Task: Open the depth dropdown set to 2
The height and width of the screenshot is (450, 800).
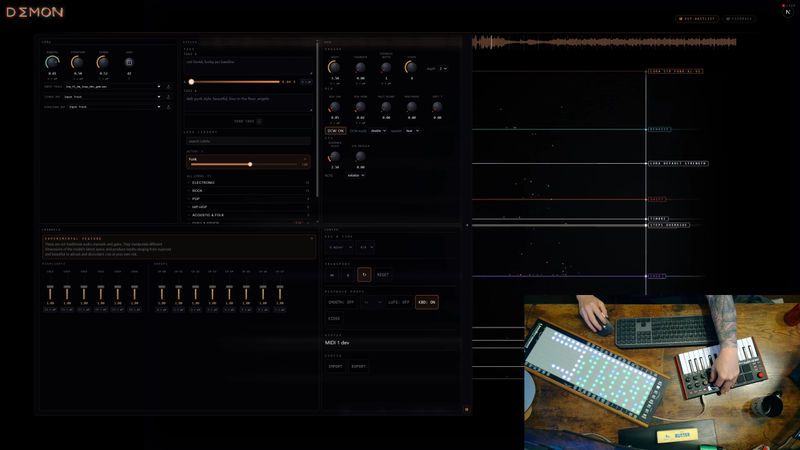Action: (443, 68)
